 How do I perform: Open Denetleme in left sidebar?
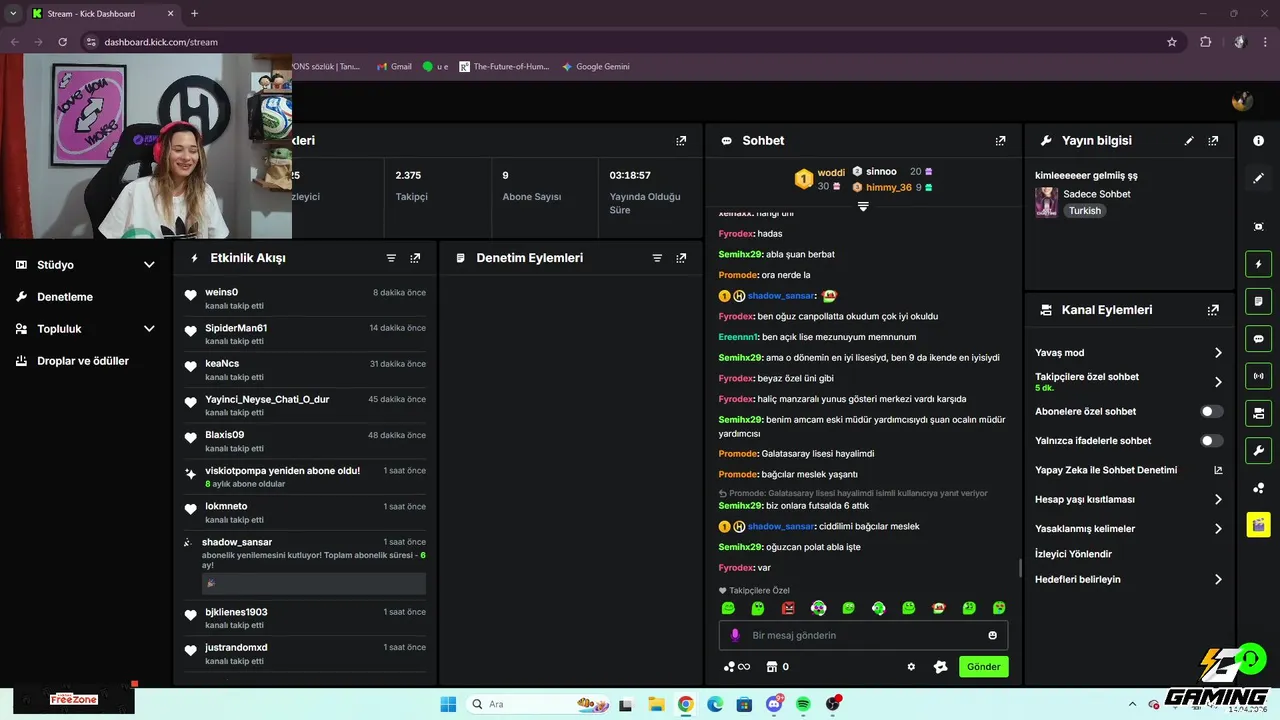(x=65, y=297)
